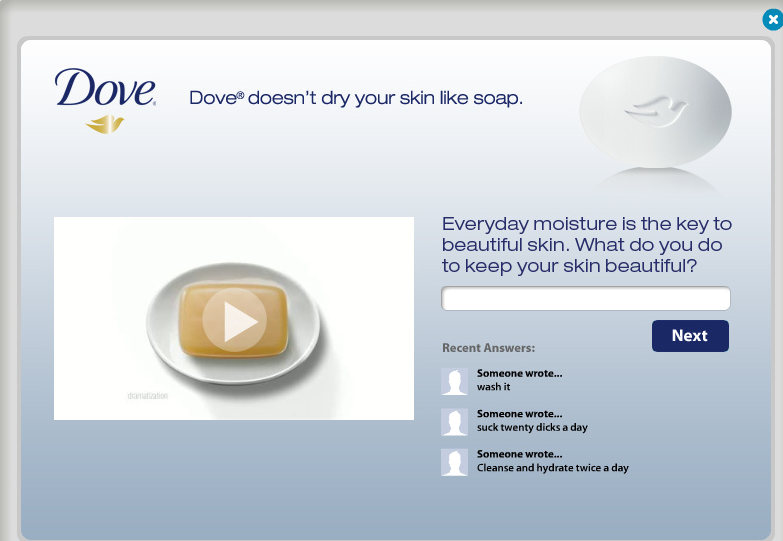Click the "dramatization" caption in the video
This screenshot has width=783, height=541.
point(148,396)
